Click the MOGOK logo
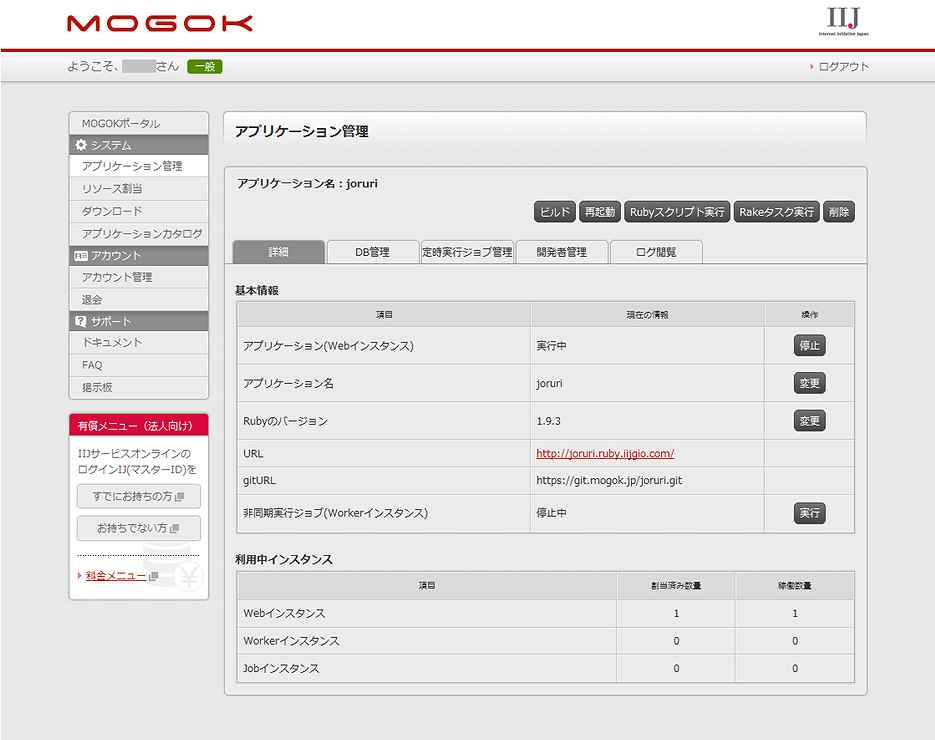Image resolution: width=935 pixels, height=740 pixels. click(x=160, y=23)
